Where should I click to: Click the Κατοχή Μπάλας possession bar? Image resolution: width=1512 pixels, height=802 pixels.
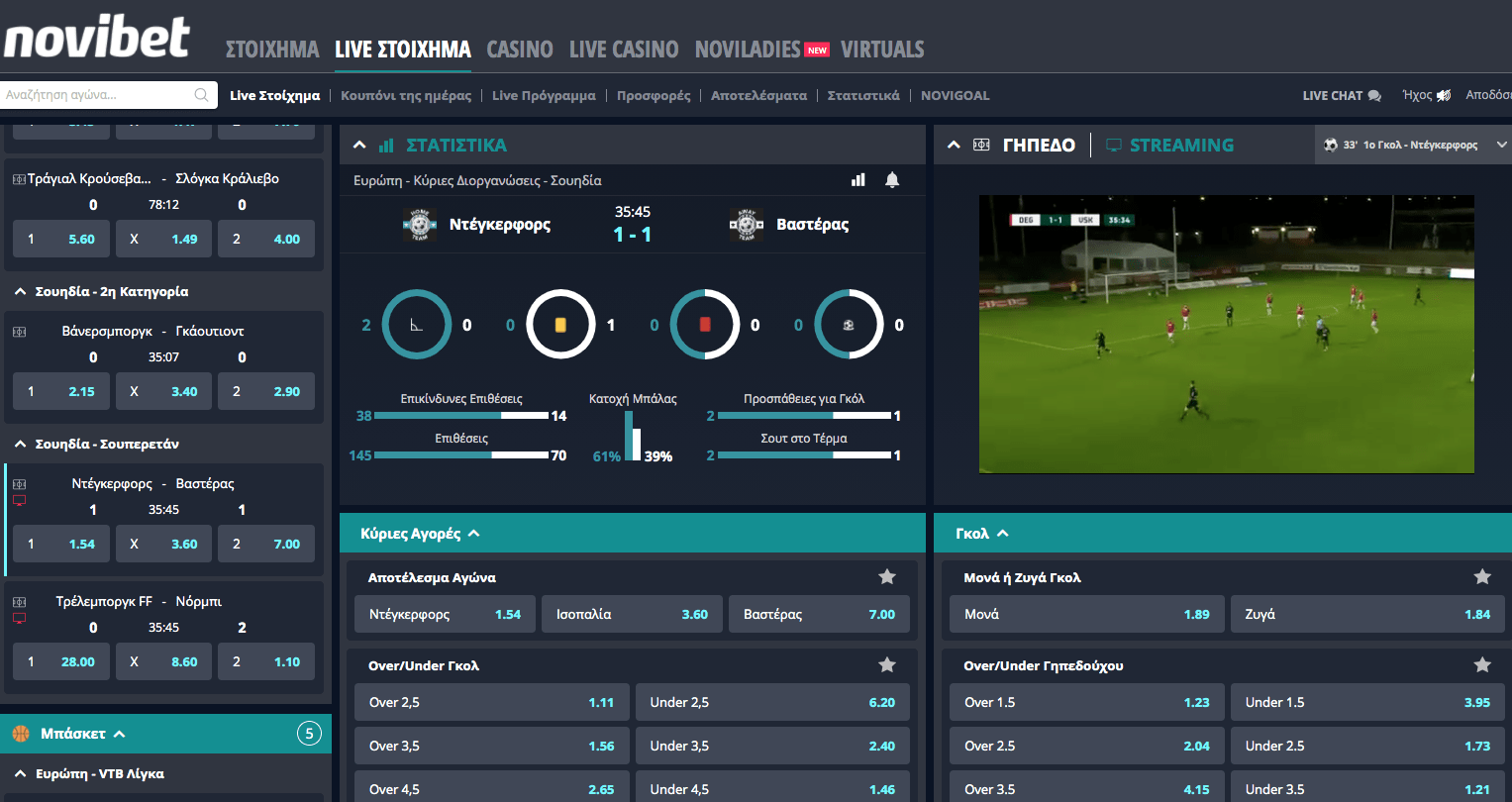point(633,436)
